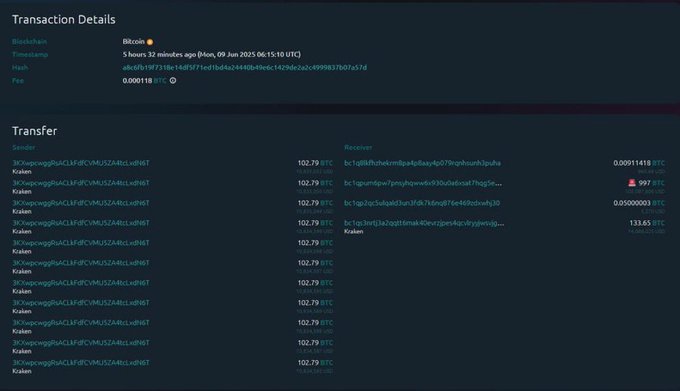
Task: Open the last sender address in the list
Action: pos(81,362)
